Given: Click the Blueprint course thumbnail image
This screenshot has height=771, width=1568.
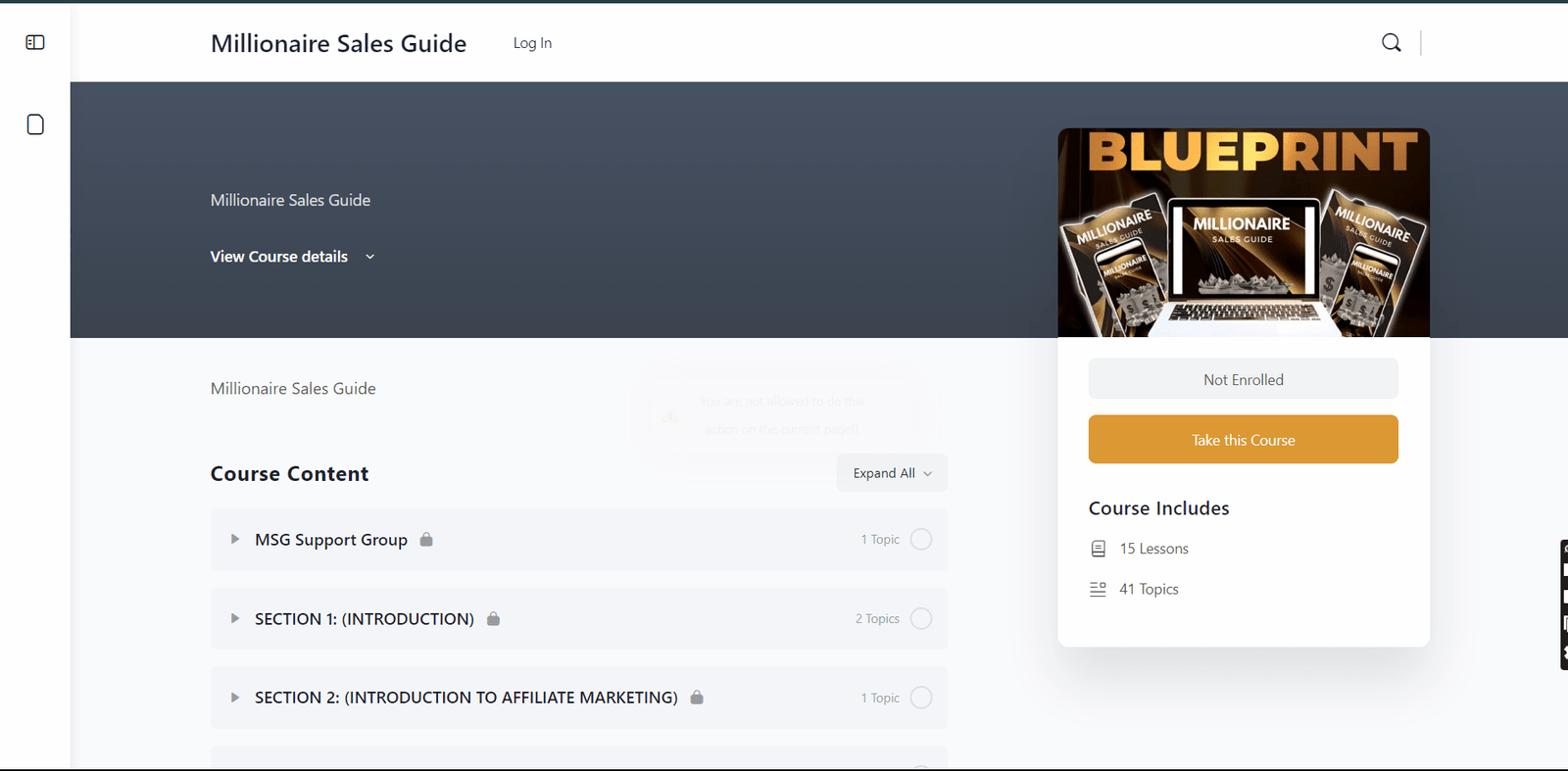Looking at the screenshot, I should coord(1243,233).
